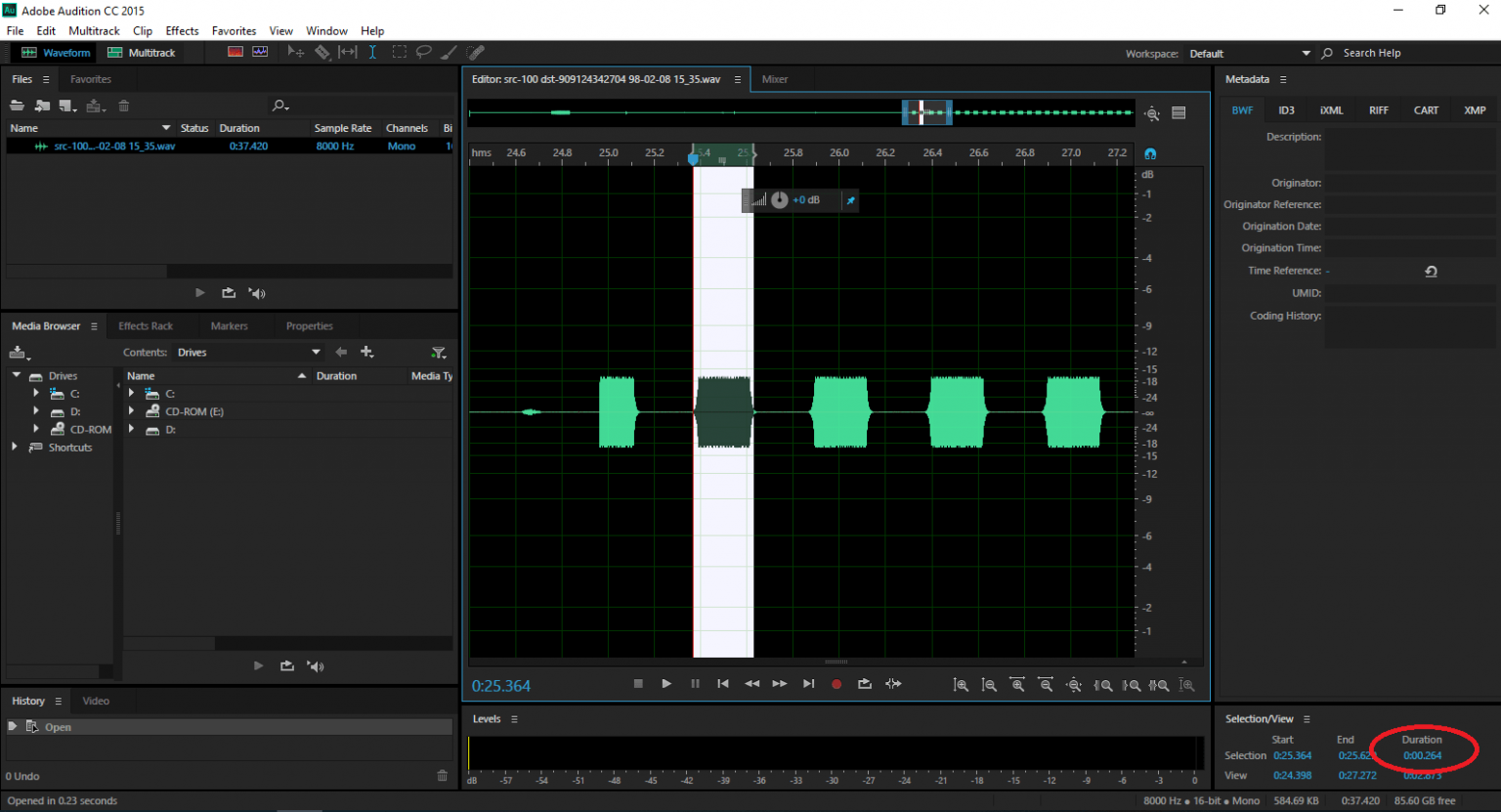Click Open File icon in Files panel
Screen dimensions: 1501x812
17,106
